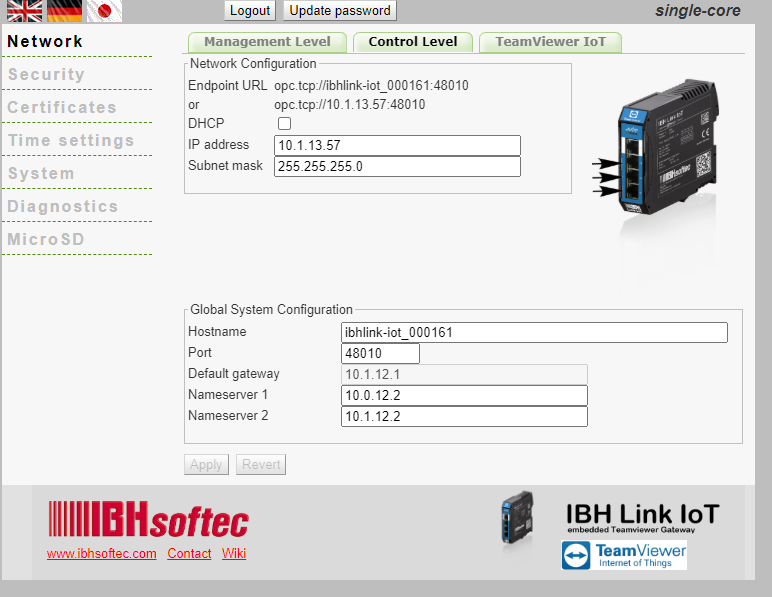Visit the www.ibhsoftec.com link

click(101, 553)
